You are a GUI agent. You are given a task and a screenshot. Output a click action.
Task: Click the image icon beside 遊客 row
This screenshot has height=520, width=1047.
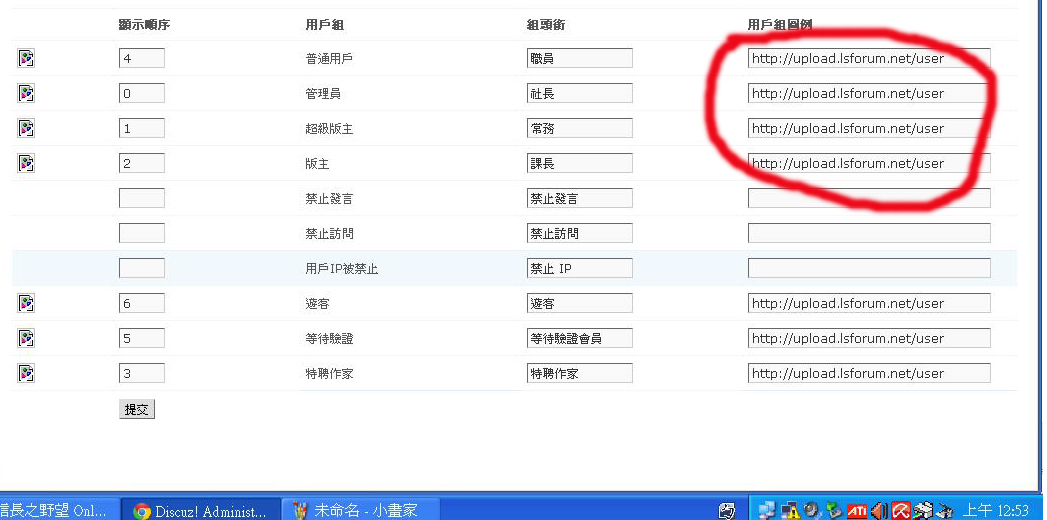click(x=26, y=303)
